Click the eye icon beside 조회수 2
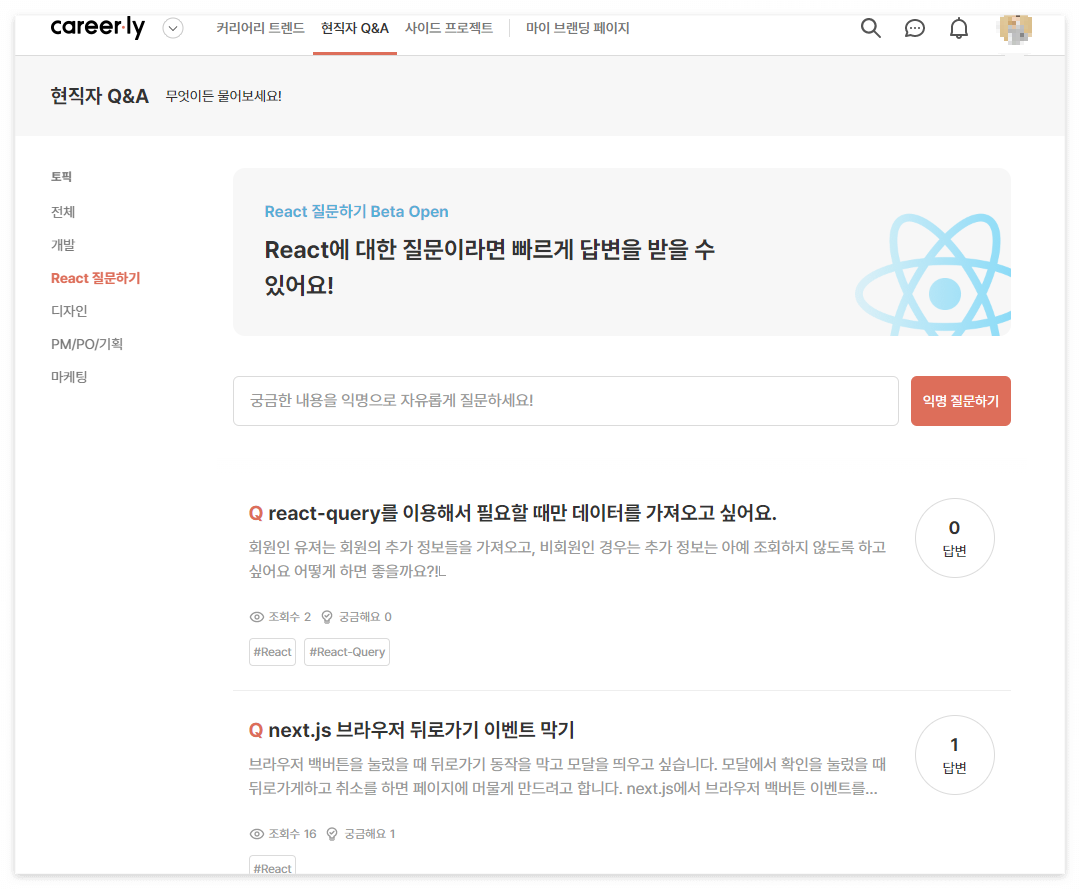Image resolution: width=1080 pixels, height=889 pixels. coord(256,617)
